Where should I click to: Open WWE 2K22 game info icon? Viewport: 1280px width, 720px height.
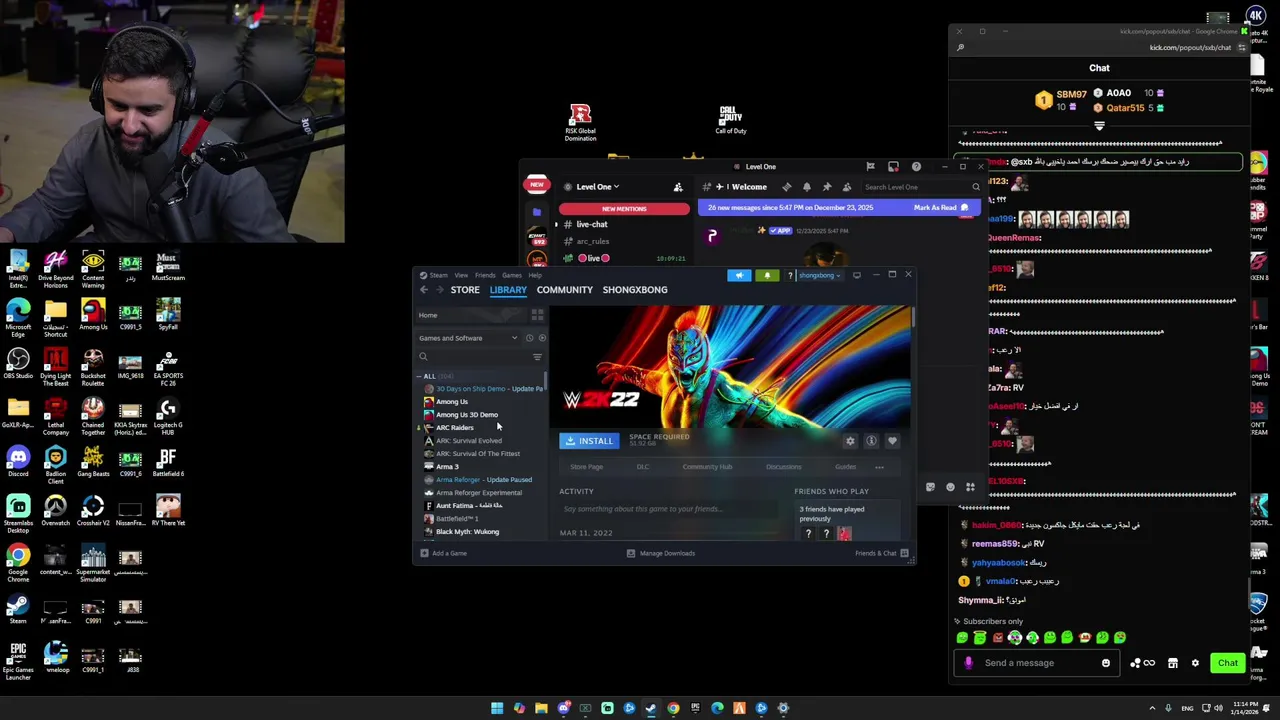[871, 441]
